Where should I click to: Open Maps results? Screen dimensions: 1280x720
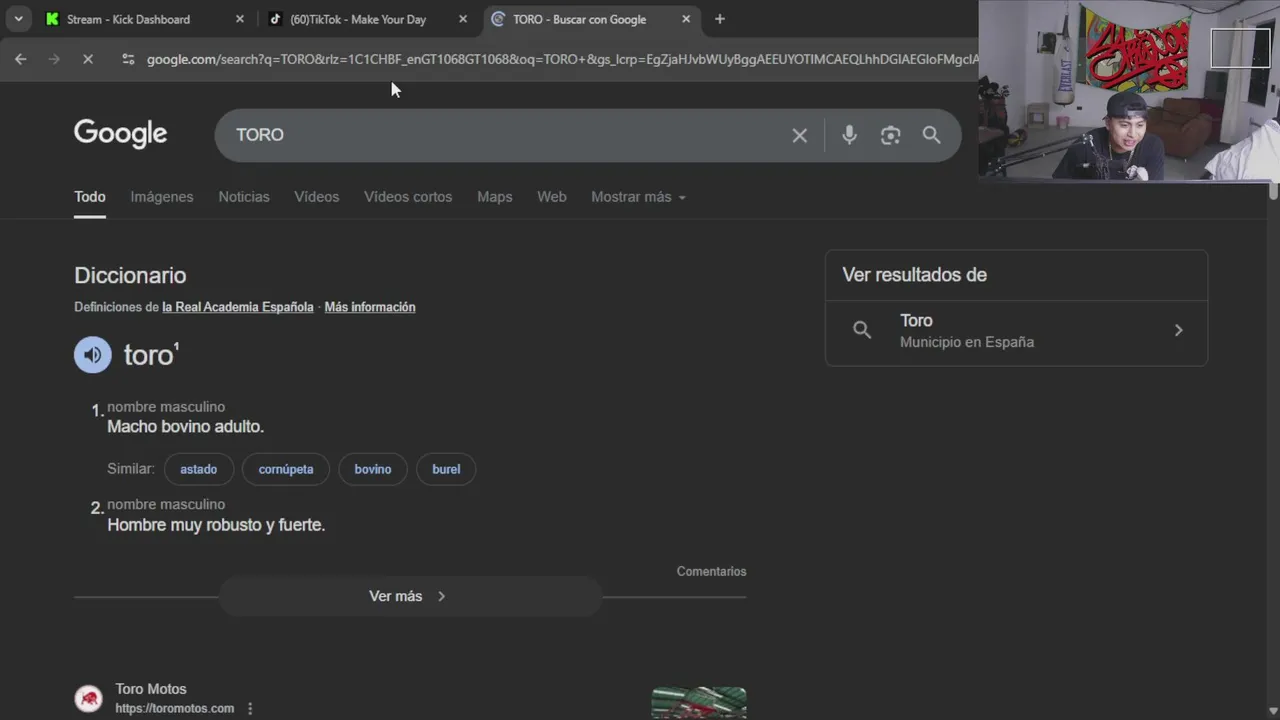pyautogui.click(x=495, y=197)
